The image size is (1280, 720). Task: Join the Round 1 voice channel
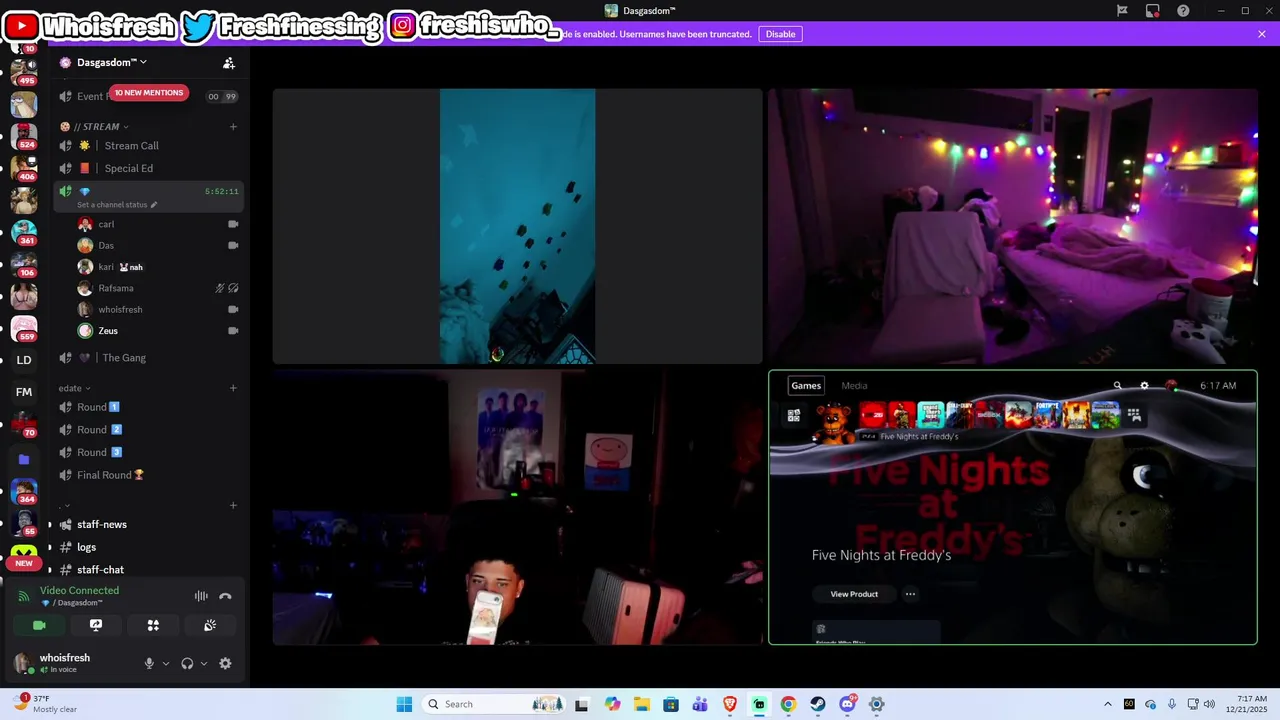(150, 407)
